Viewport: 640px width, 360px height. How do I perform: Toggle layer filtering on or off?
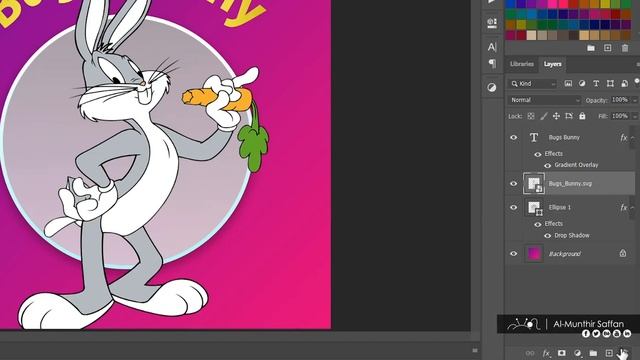click(637, 82)
